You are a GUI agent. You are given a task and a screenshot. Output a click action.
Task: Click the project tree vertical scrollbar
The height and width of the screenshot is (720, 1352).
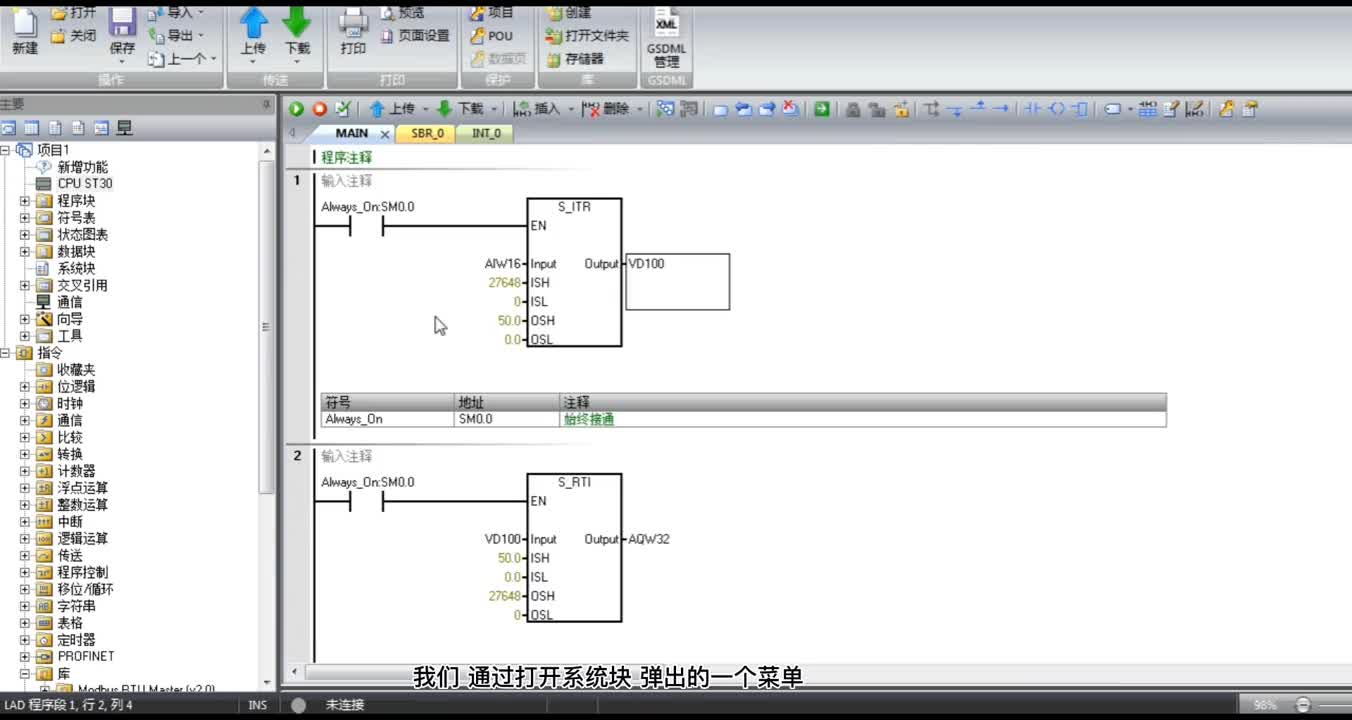(x=267, y=326)
